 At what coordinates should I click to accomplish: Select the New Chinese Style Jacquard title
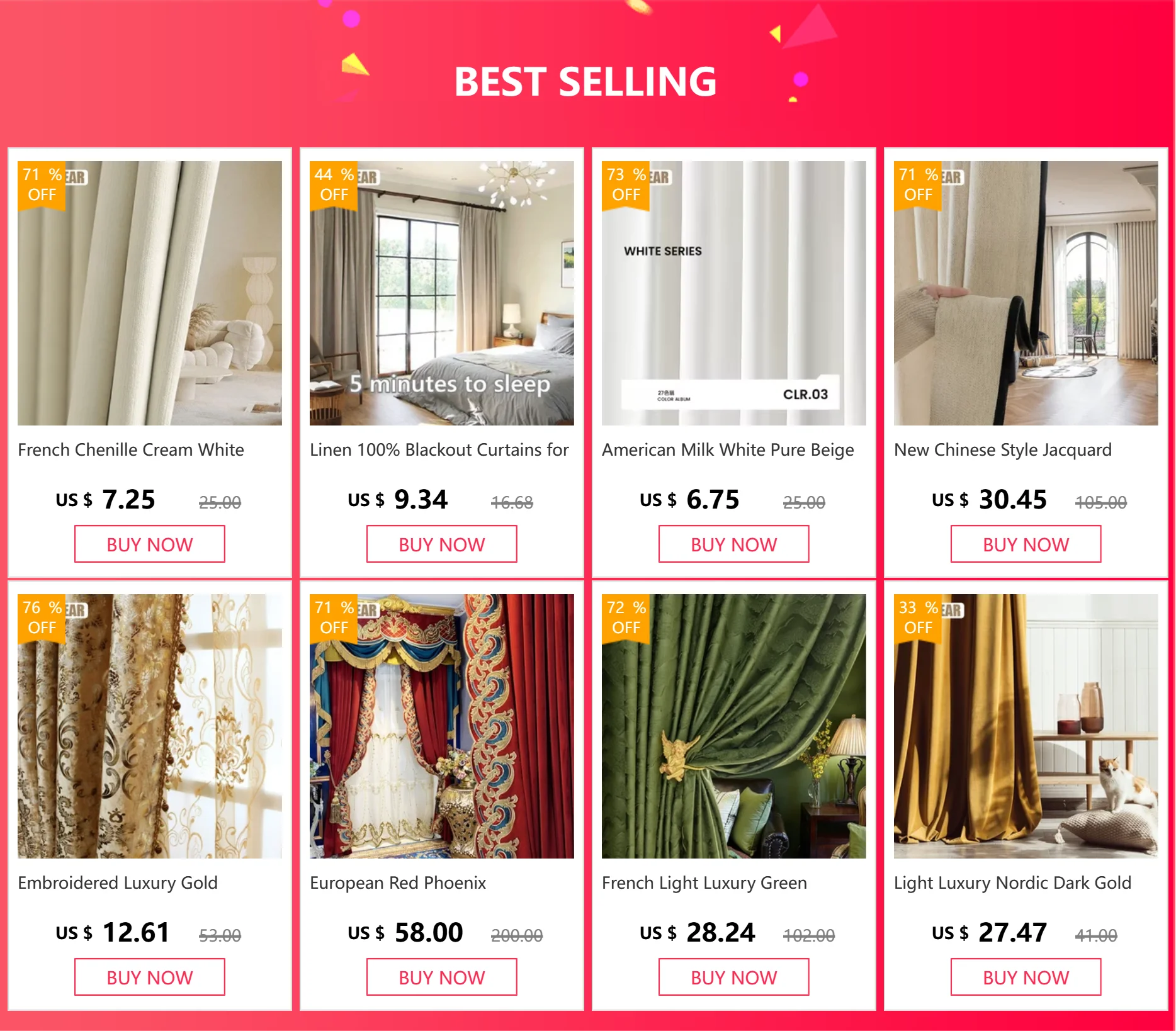[x=1003, y=450]
